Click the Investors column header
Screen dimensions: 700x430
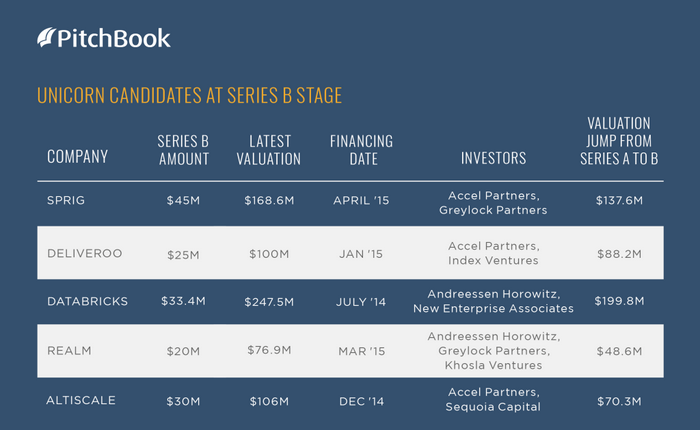pos(493,158)
